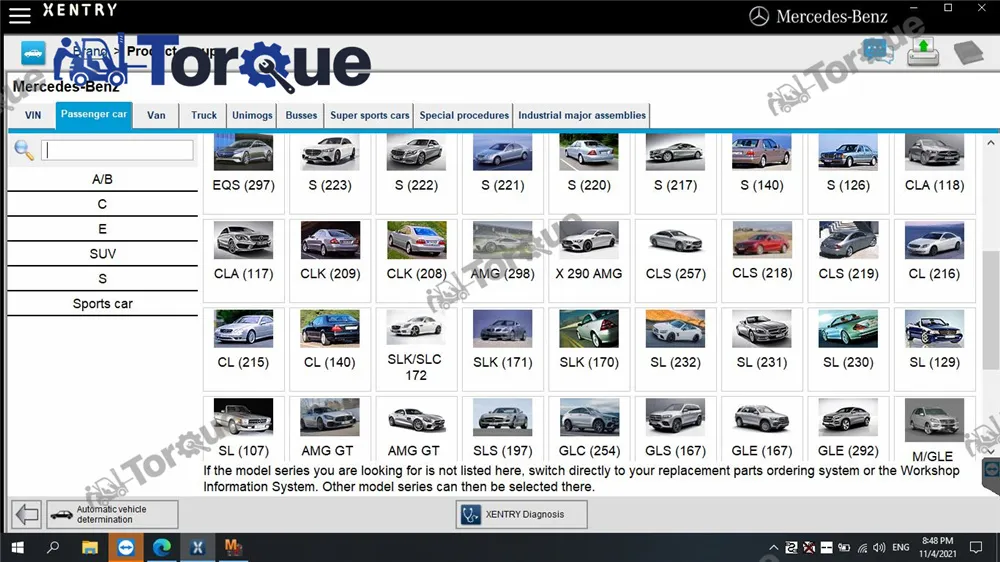Image resolution: width=1000 pixels, height=562 pixels.
Task: Select SL (129) model
Action: [934, 348]
